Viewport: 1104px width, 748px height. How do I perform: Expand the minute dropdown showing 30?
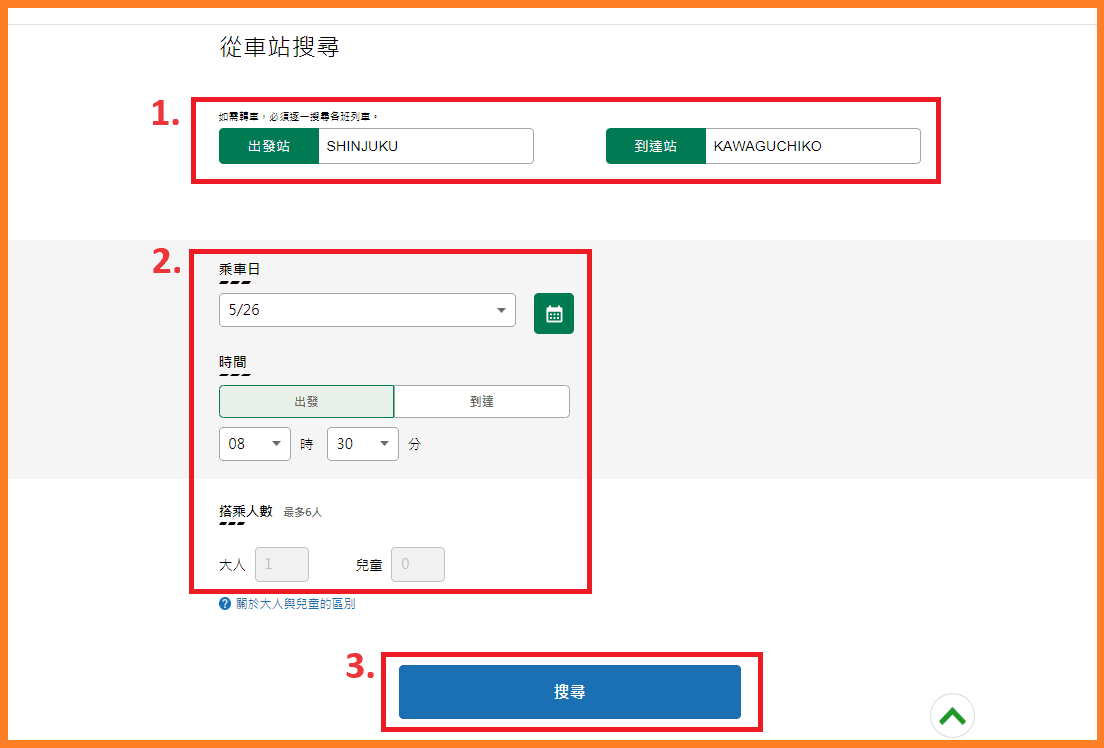363,444
